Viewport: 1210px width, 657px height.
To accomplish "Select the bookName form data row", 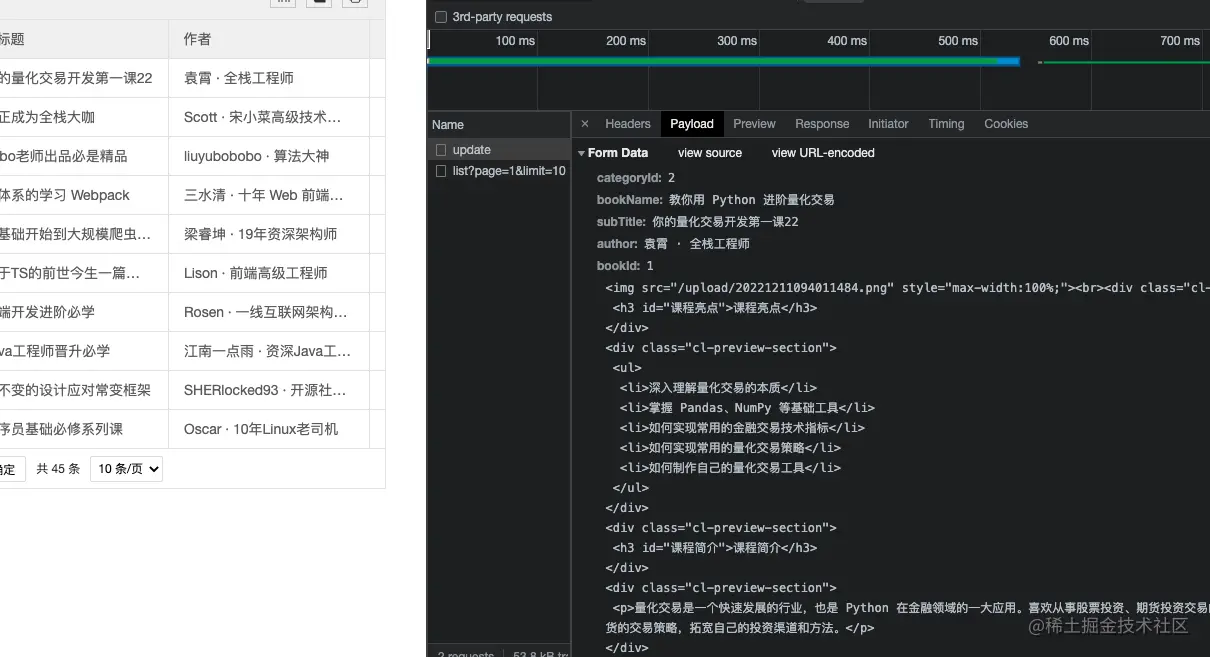I will point(715,200).
